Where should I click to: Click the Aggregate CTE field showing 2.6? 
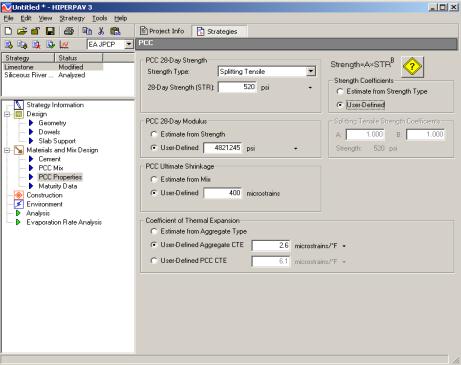(271, 245)
